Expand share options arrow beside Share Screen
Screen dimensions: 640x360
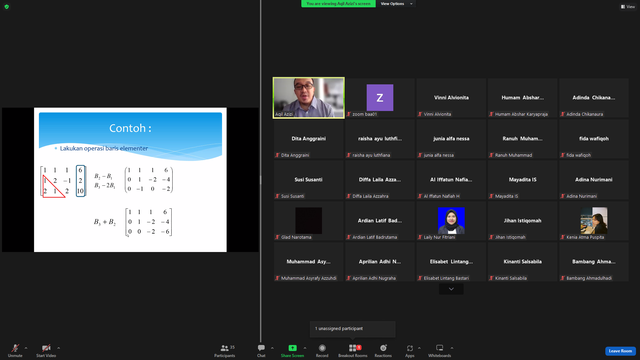pos(304,348)
